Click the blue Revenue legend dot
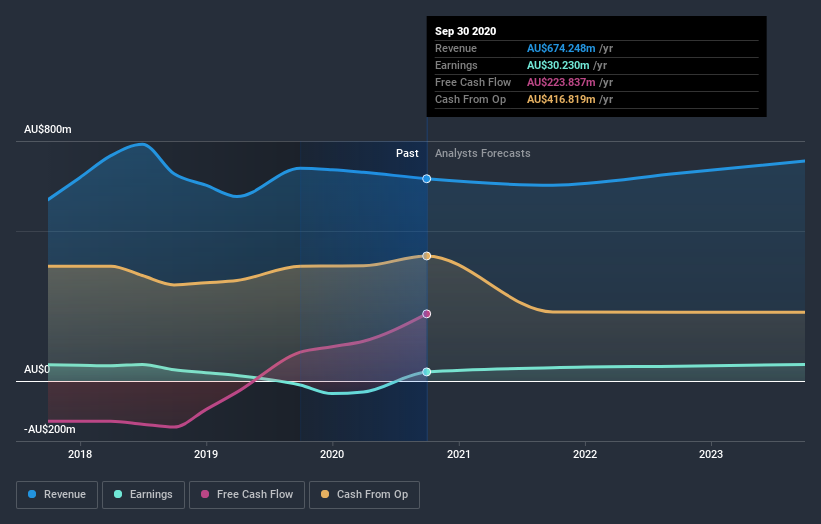Image resolution: width=821 pixels, height=524 pixels. click(x=32, y=494)
